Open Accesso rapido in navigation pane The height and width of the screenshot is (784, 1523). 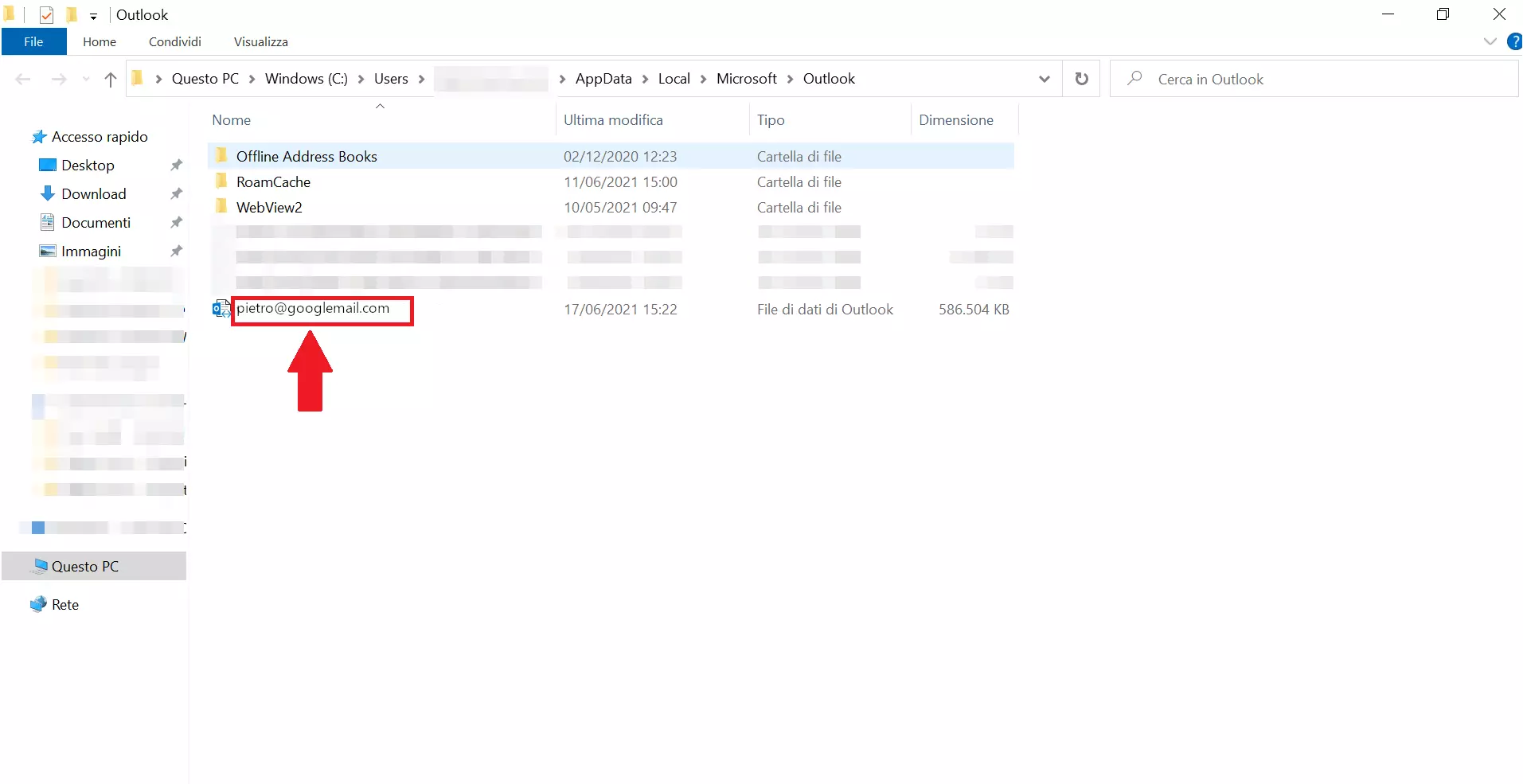[x=100, y=137]
